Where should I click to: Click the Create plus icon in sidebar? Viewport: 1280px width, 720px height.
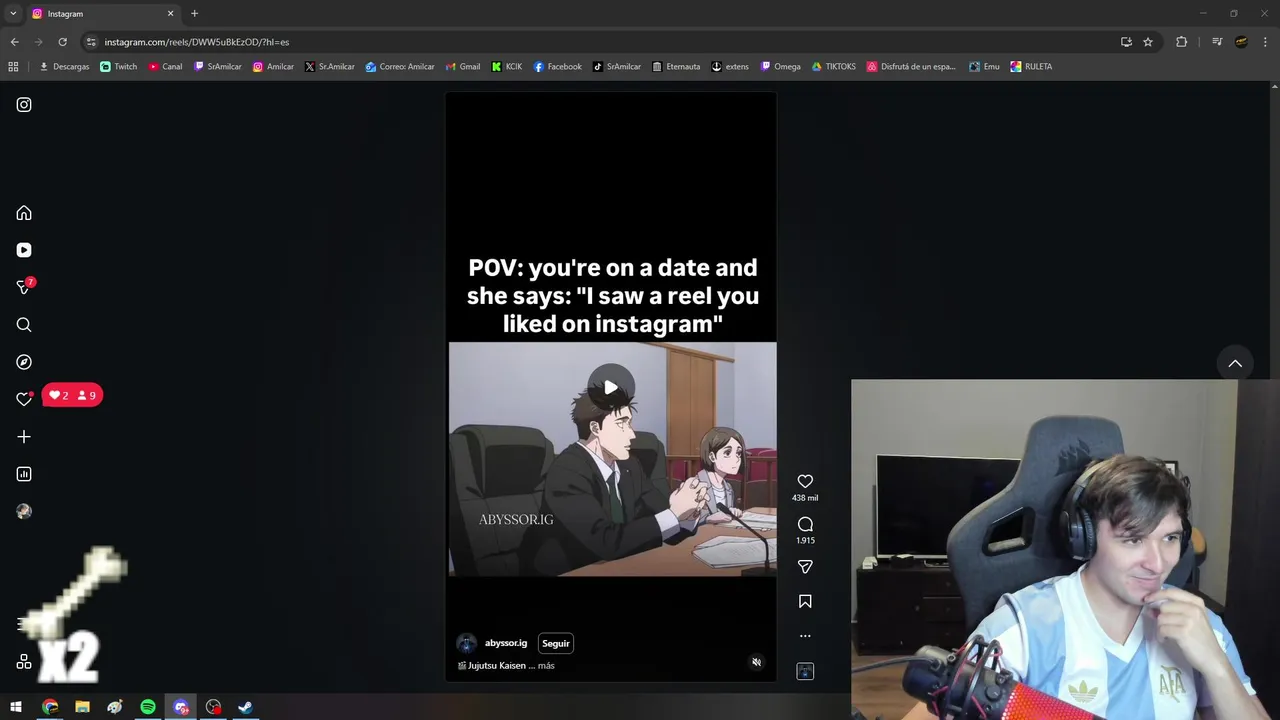[x=24, y=437]
